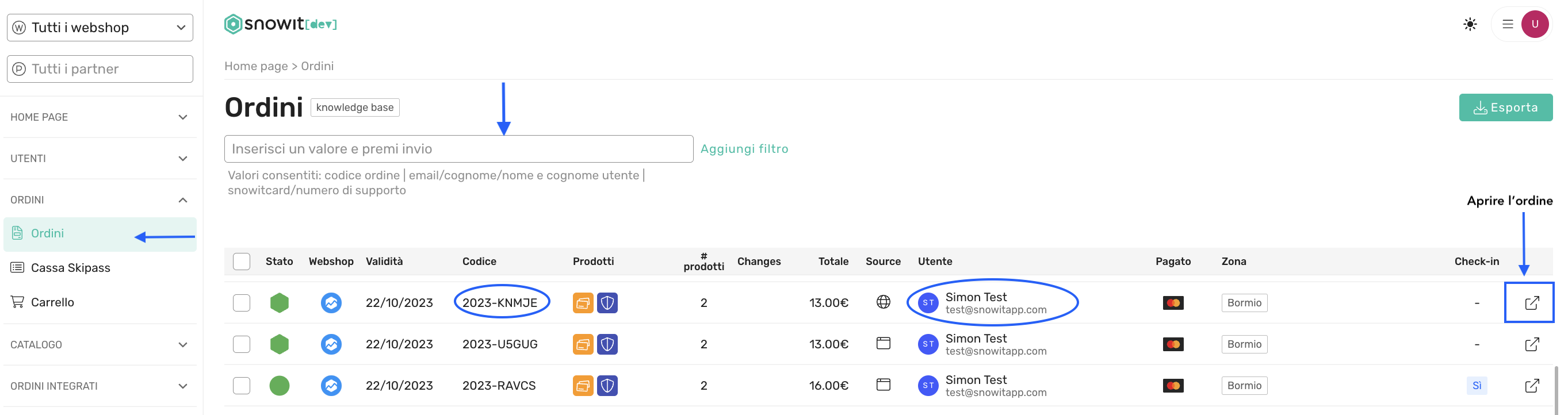Check the box for order 2023-RAVCS
The width and height of the screenshot is (1568, 415).
tap(242, 385)
